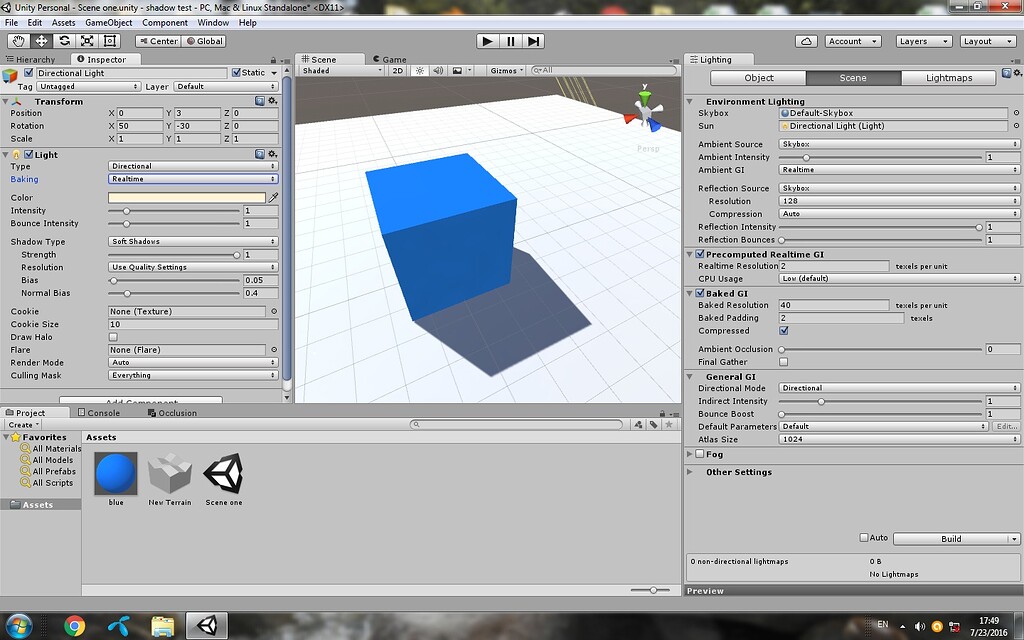Select the Scale tool
The image size is (1024, 640).
click(x=85, y=41)
